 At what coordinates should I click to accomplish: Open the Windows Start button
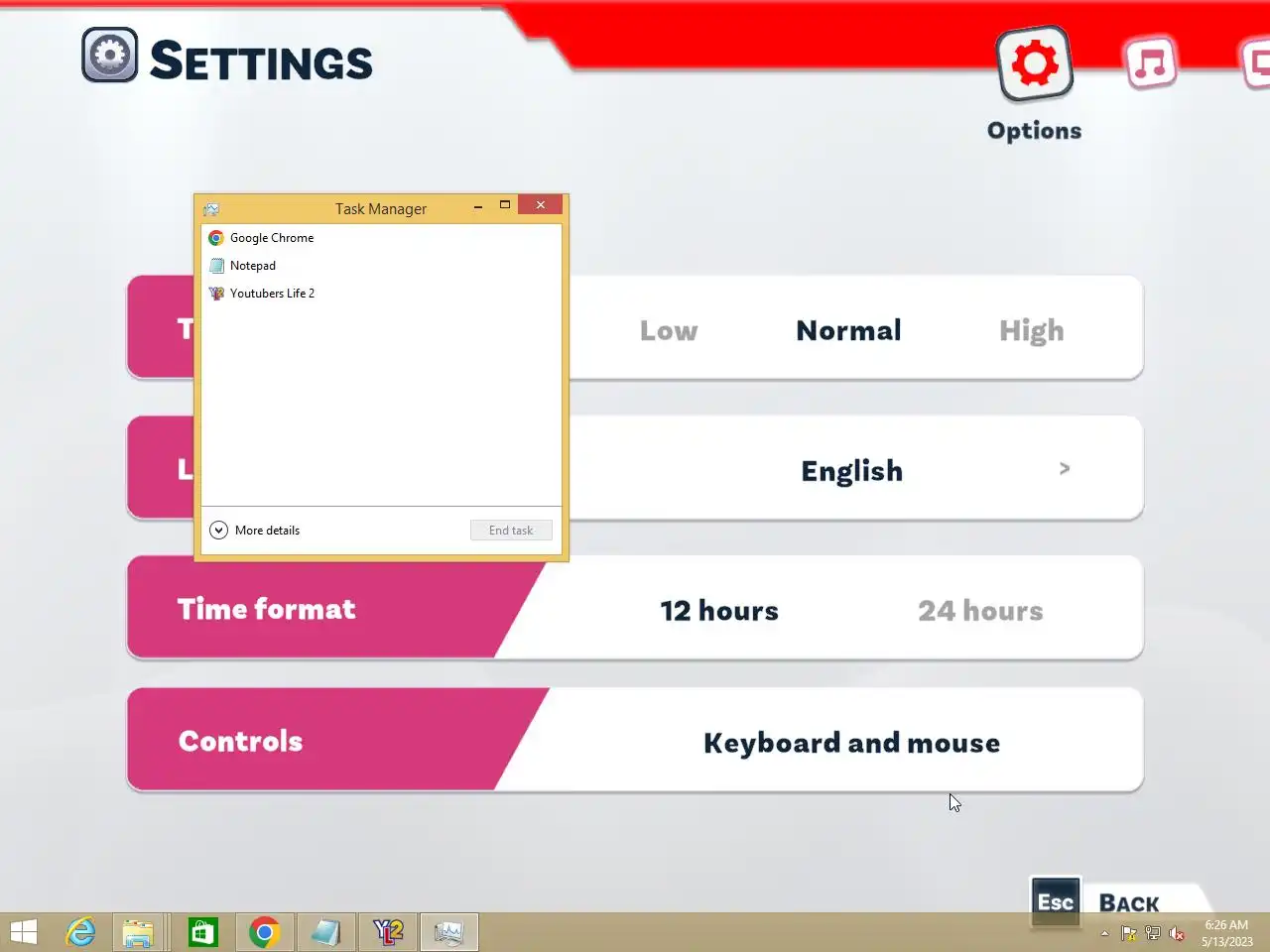[24, 932]
